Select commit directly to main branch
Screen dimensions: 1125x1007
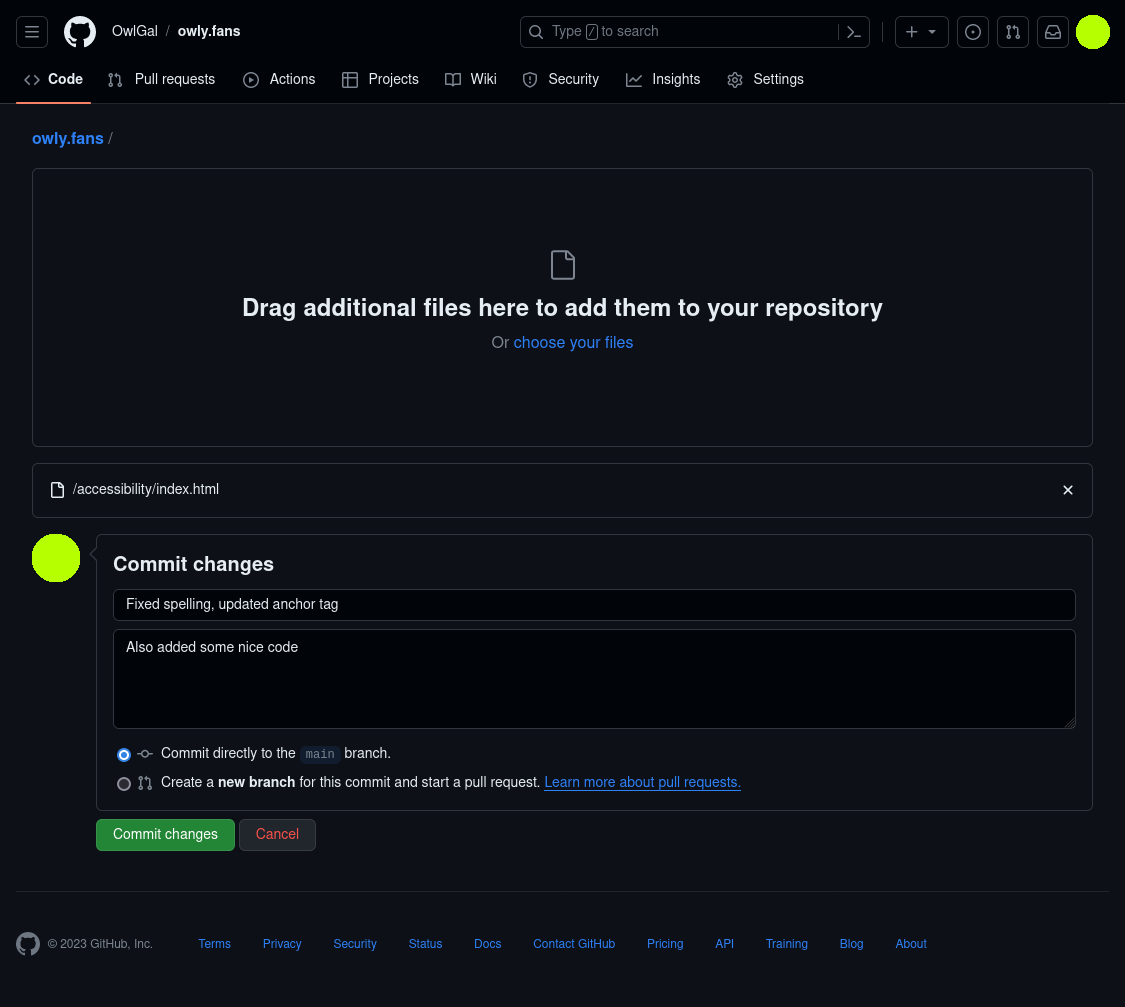[x=124, y=755]
